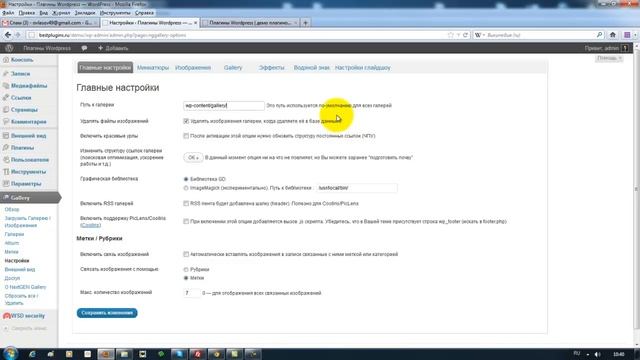640x360 pixels.
Task: Open Обзор under Gallery submenu
Action: click(x=12, y=209)
